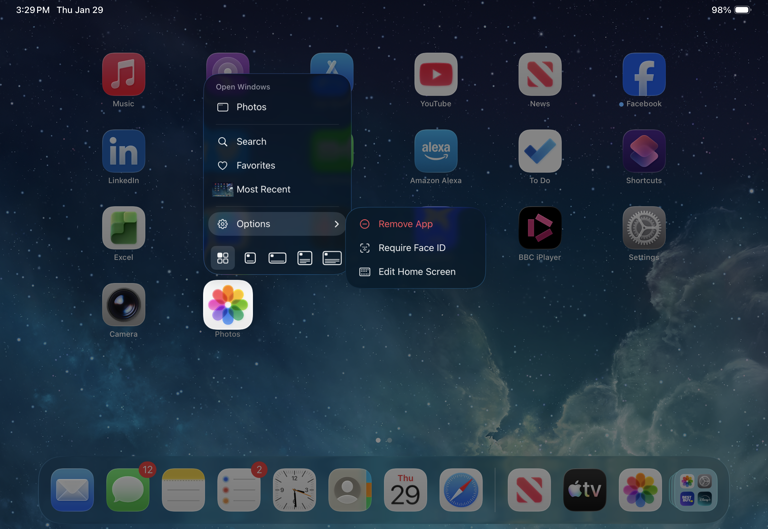Choose small square widget size
Image resolution: width=768 pixels, height=529 pixels.
pyautogui.click(x=250, y=258)
